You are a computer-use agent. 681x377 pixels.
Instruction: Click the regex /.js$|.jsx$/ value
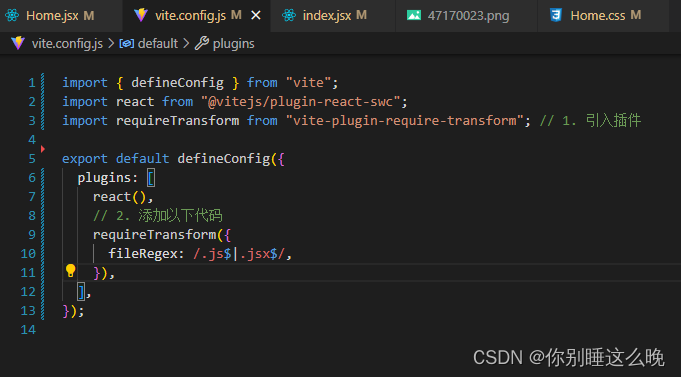pos(239,254)
